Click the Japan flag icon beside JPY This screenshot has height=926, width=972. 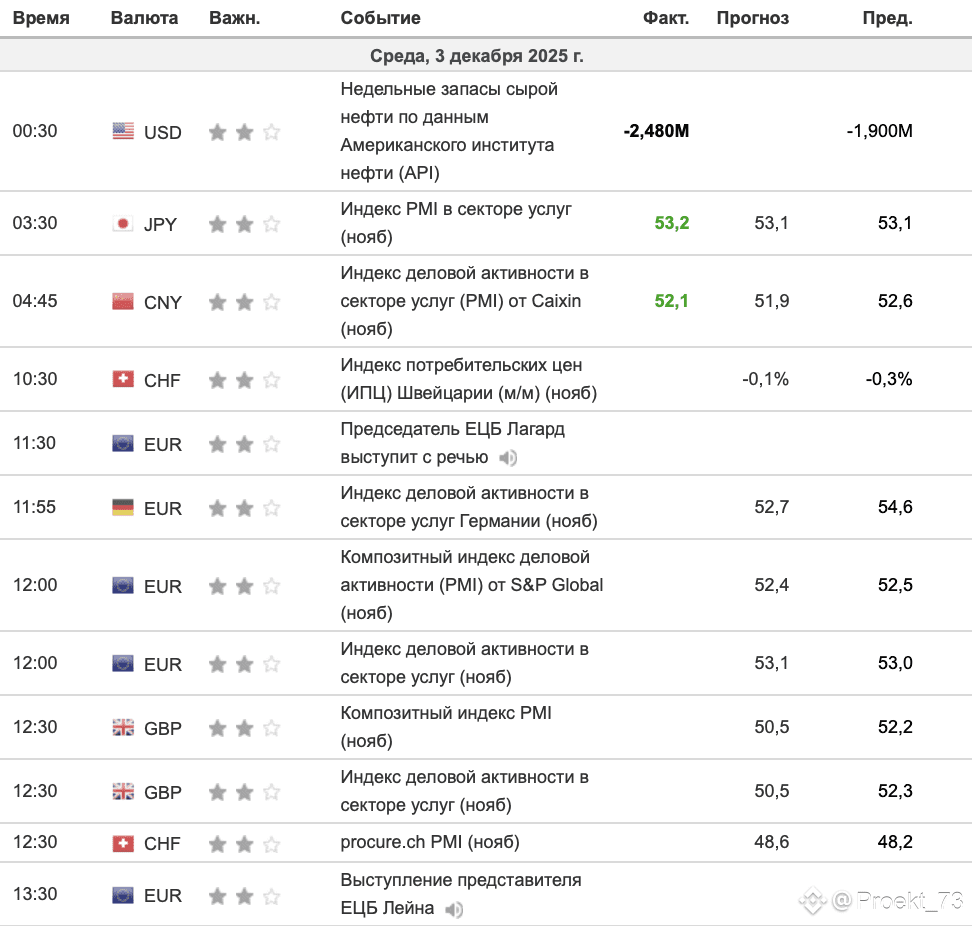click(x=123, y=223)
